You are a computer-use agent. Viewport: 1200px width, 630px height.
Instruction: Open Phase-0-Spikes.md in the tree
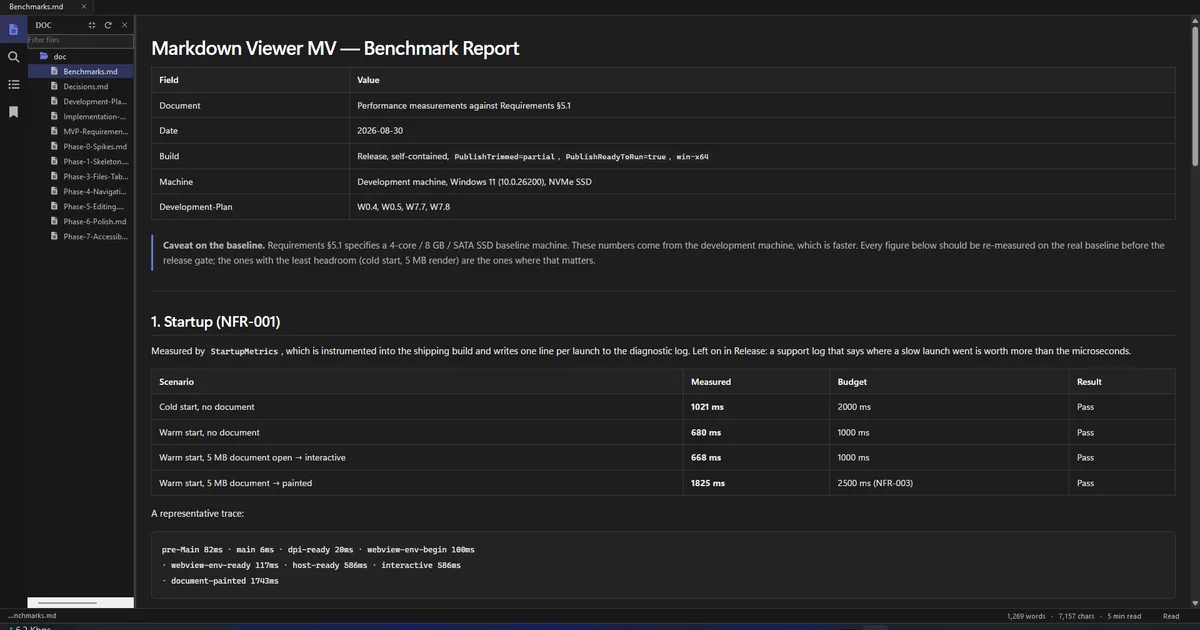(80, 146)
